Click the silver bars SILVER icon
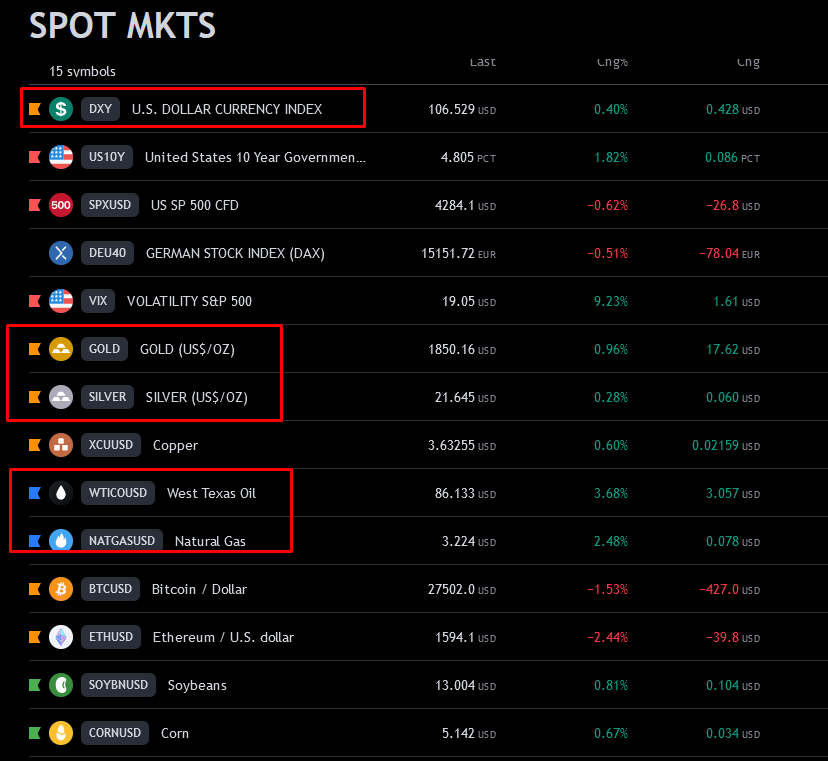Viewport: 828px width, 761px height. (61, 397)
